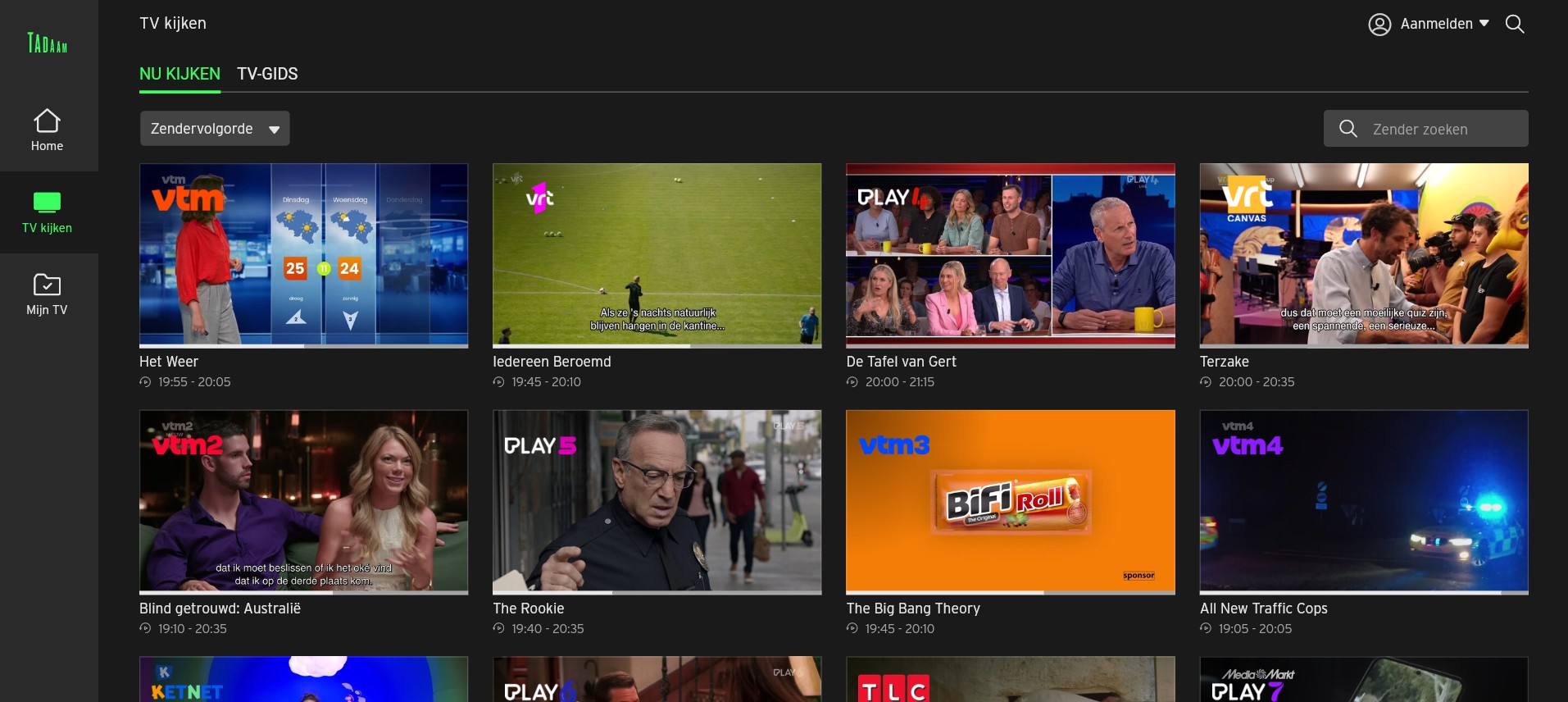Open the Blind getrouwd: Australië title
This screenshot has height=702, width=1568.
[220, 609]
